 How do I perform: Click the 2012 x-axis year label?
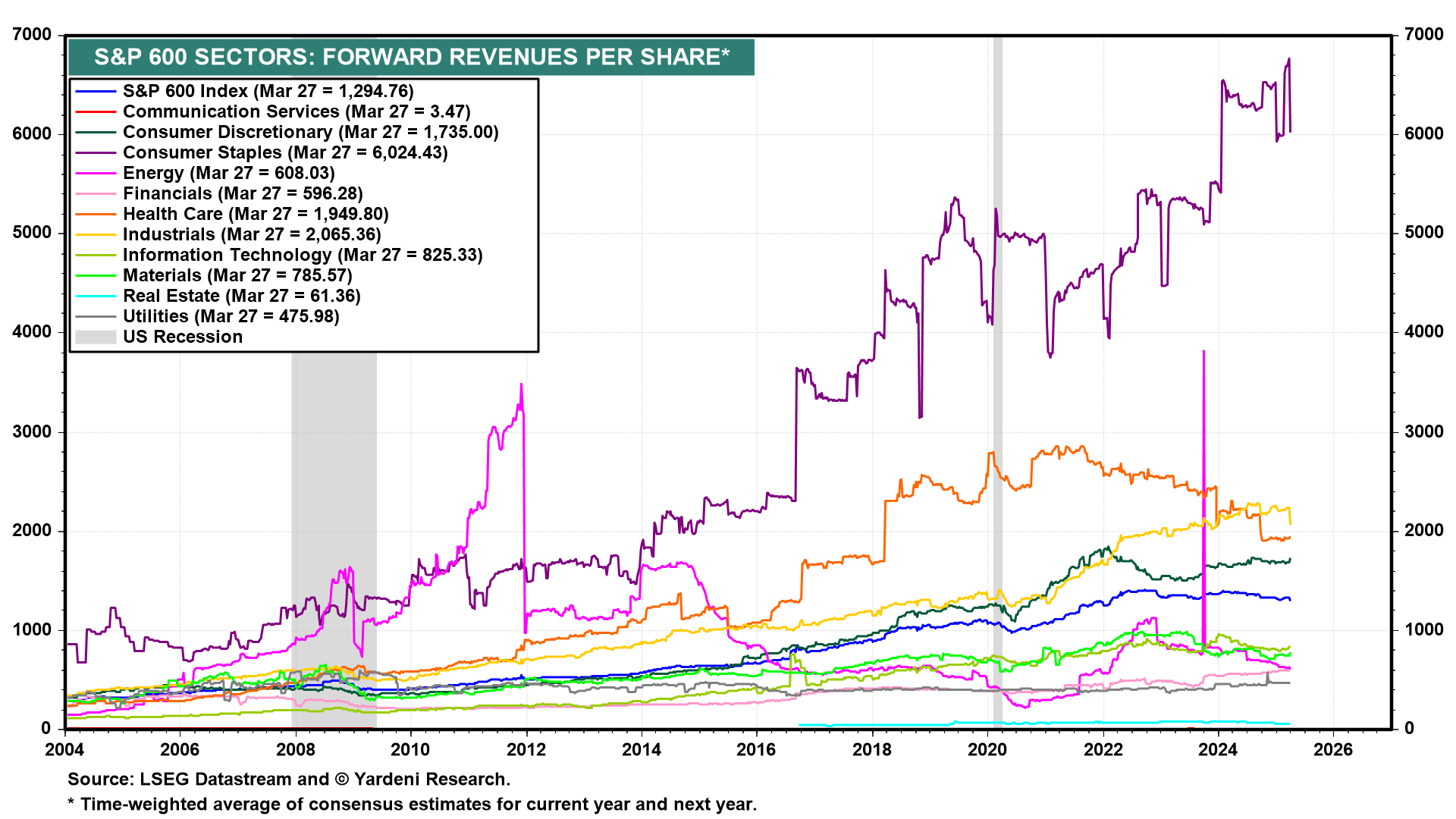[x=526, y=750]
